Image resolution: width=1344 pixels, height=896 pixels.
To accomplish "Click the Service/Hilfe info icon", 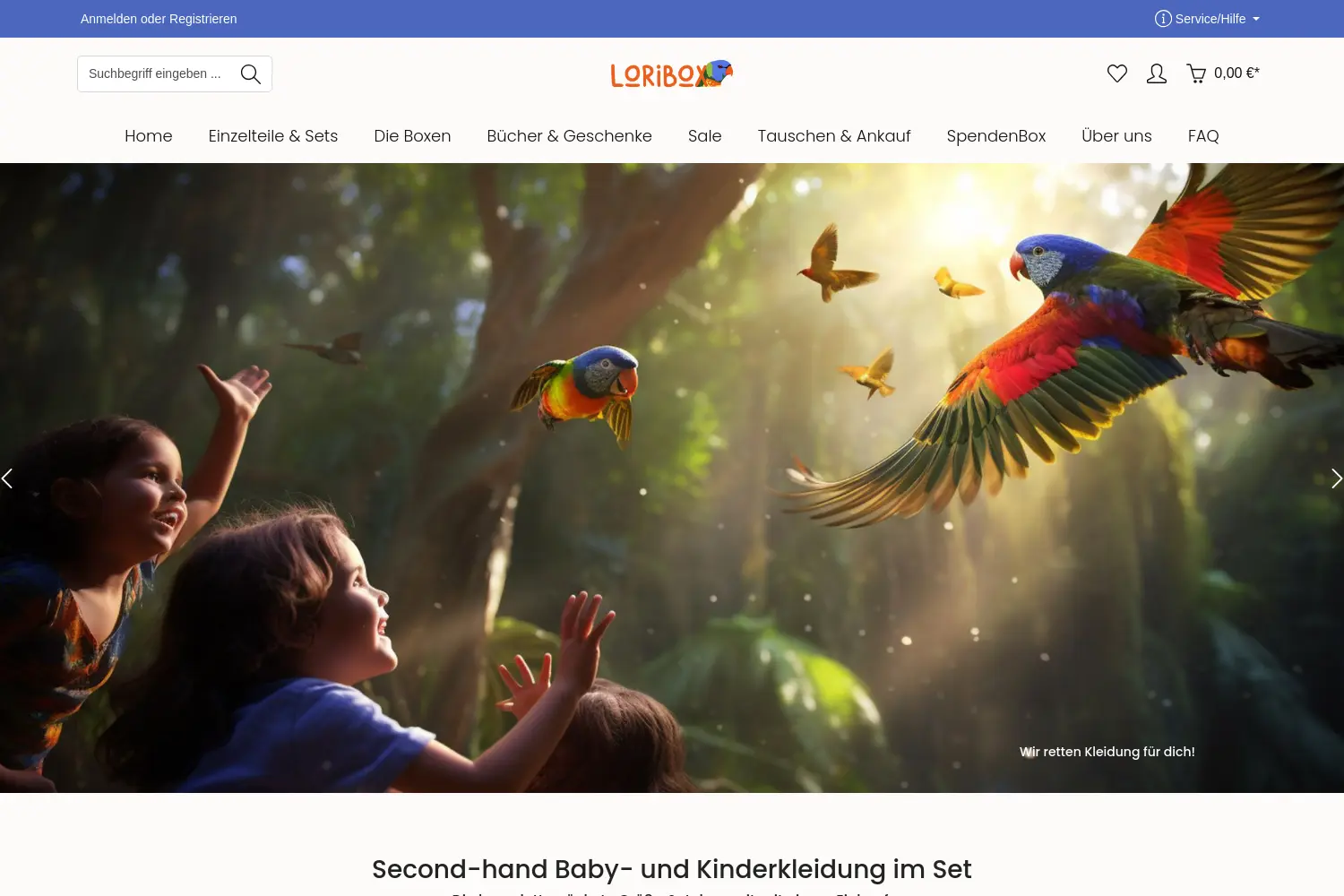I will 1163,19.
